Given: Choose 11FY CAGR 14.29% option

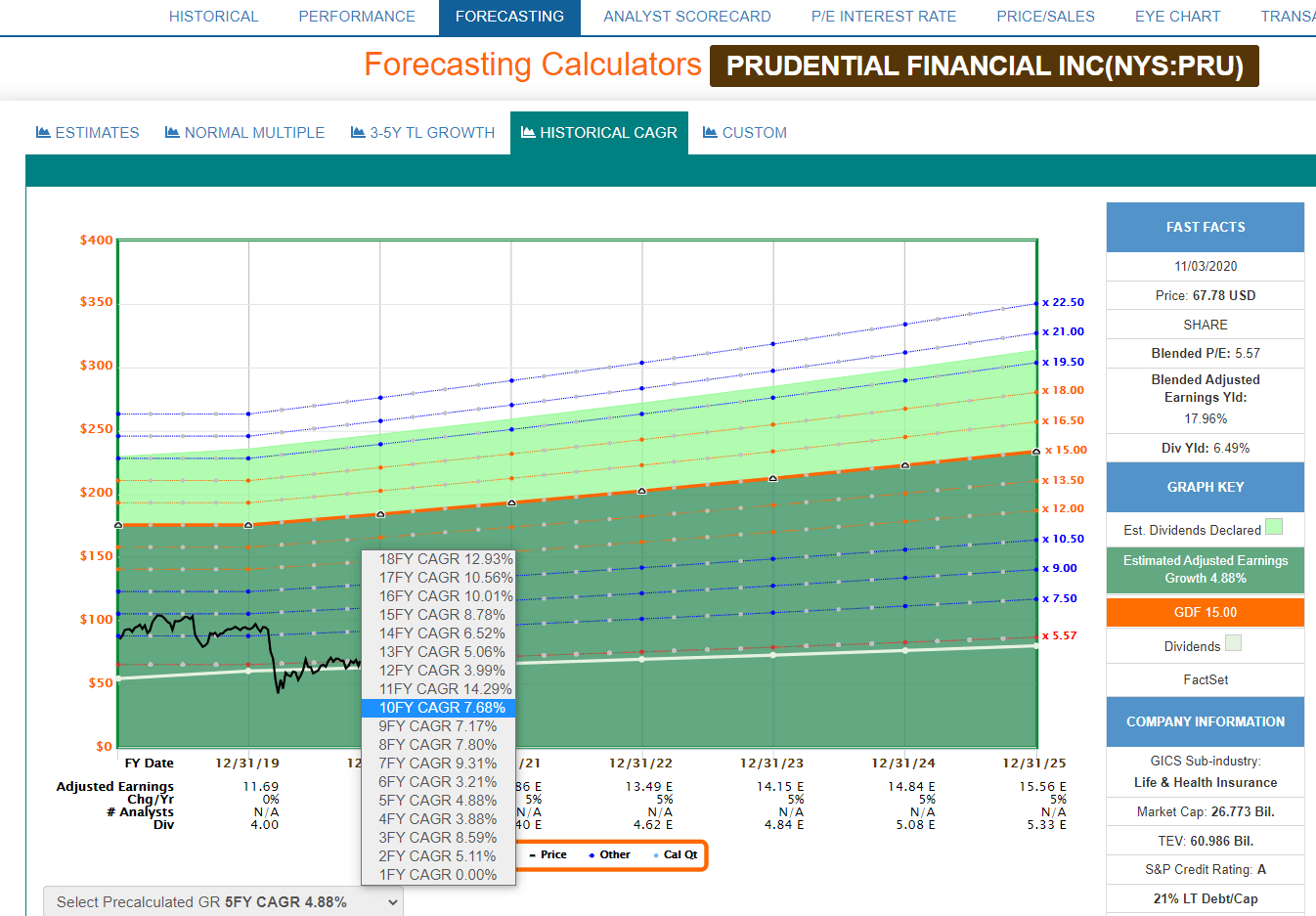Looking at the screenshot, I should tap(439, 689).
